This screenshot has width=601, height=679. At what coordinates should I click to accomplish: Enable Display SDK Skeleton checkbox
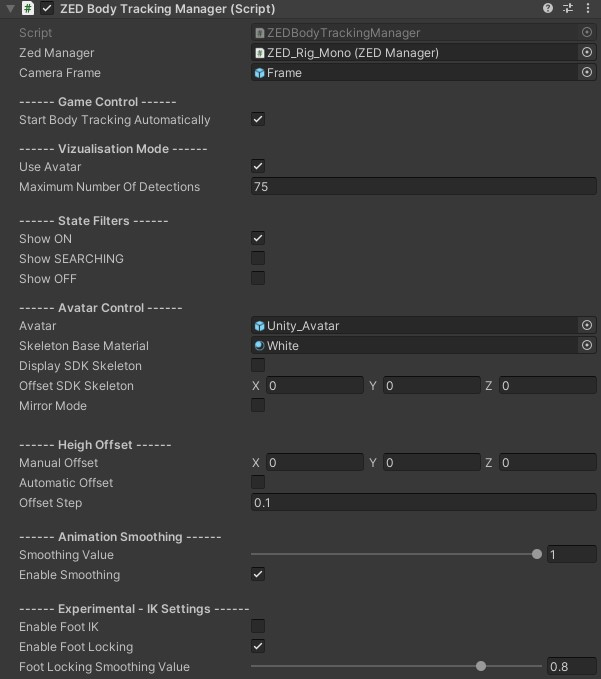258,365
